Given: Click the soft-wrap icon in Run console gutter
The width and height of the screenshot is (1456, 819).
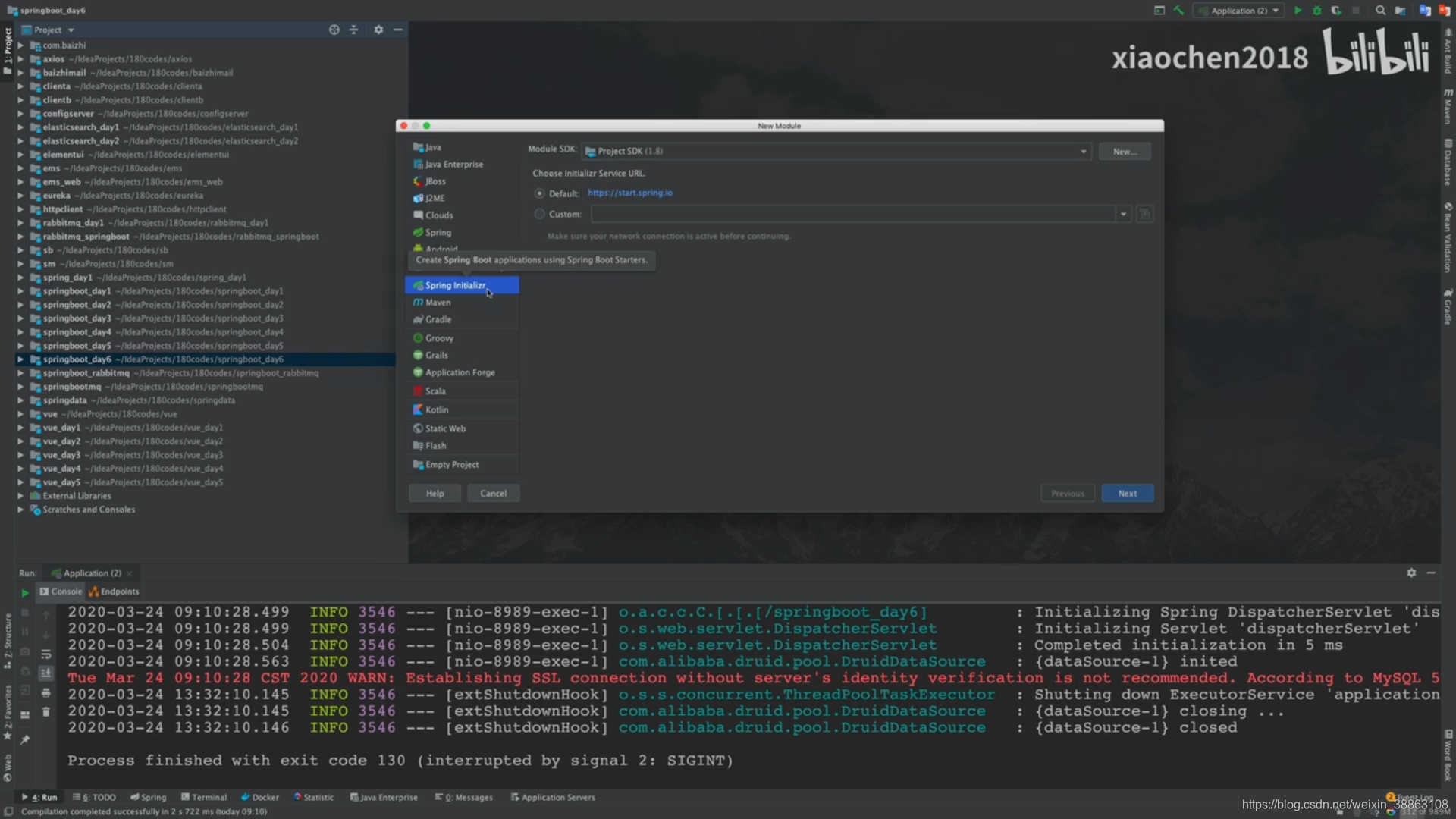Looking at the screenshot, I should [45, 654].
